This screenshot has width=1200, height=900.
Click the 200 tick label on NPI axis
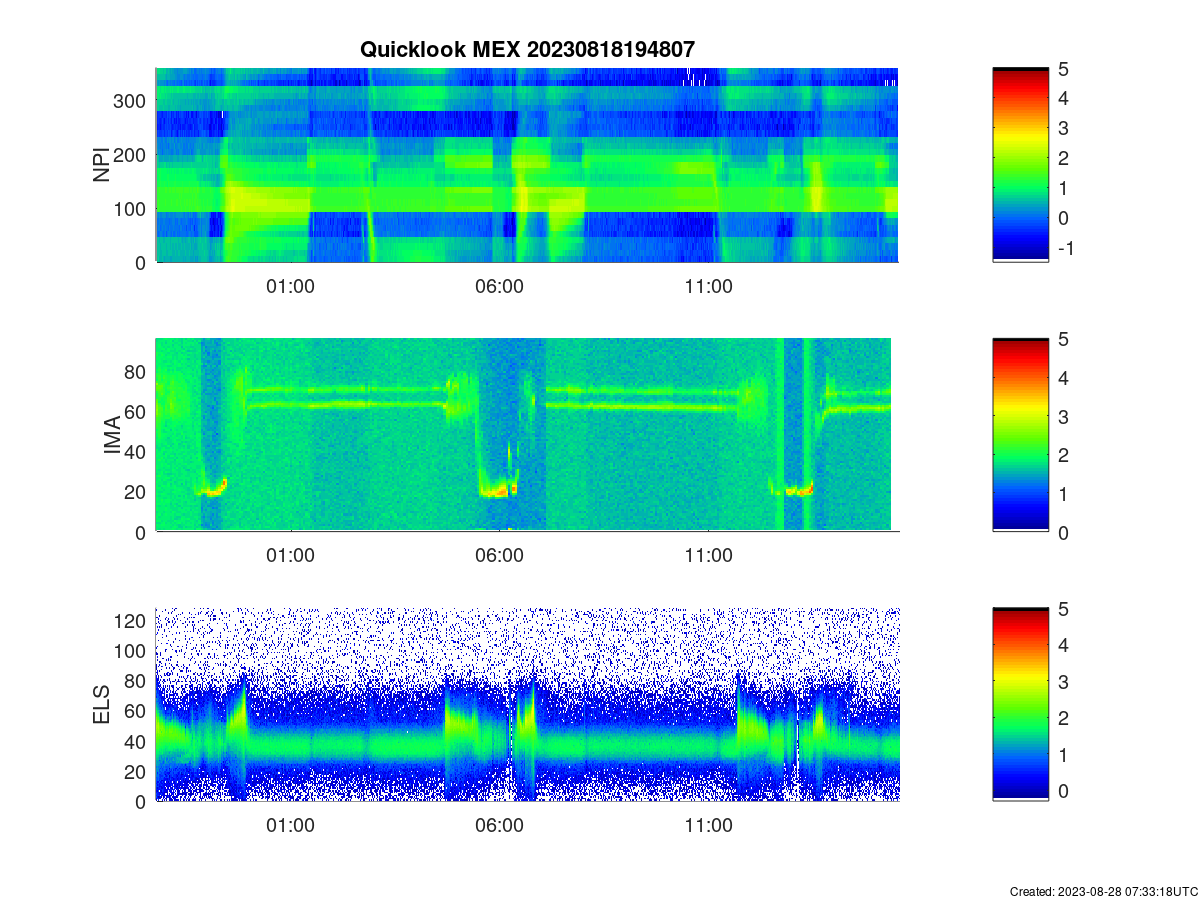131,155
